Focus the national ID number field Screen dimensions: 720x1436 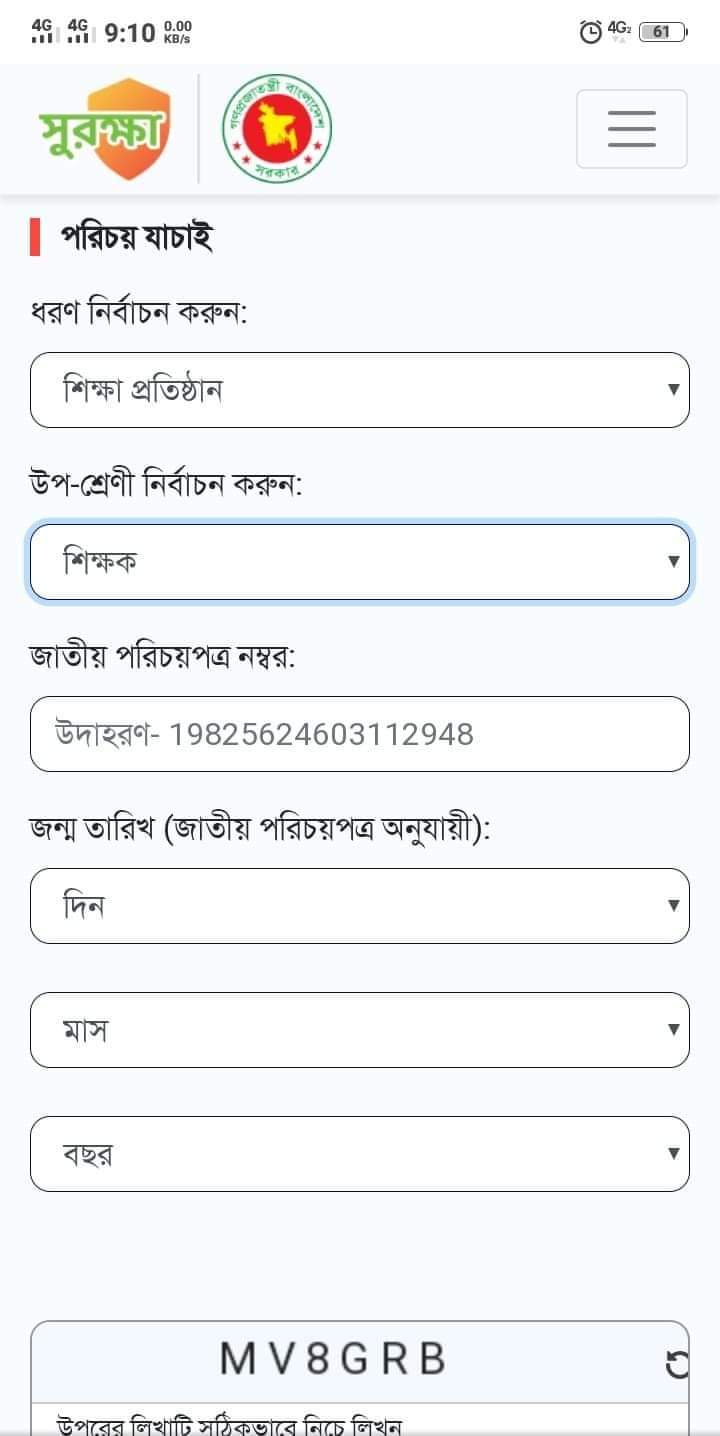[360, 734]
